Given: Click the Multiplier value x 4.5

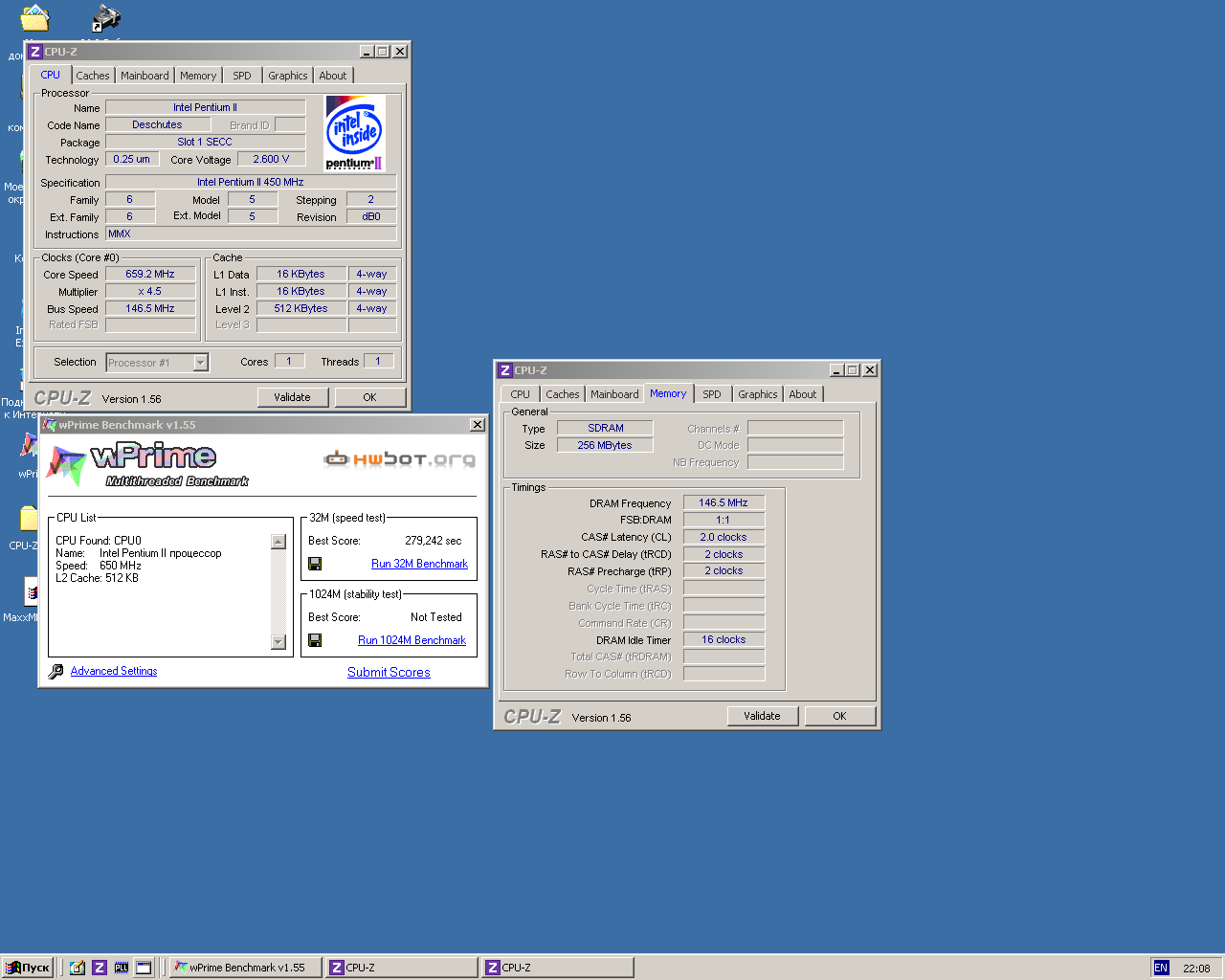Looking at the screenshot, I should (x=150, y=291).
